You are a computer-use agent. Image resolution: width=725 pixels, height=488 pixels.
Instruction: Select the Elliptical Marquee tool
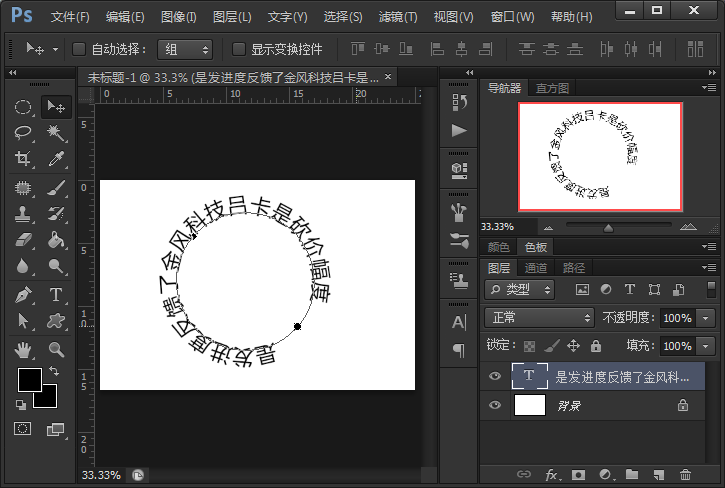23,107
